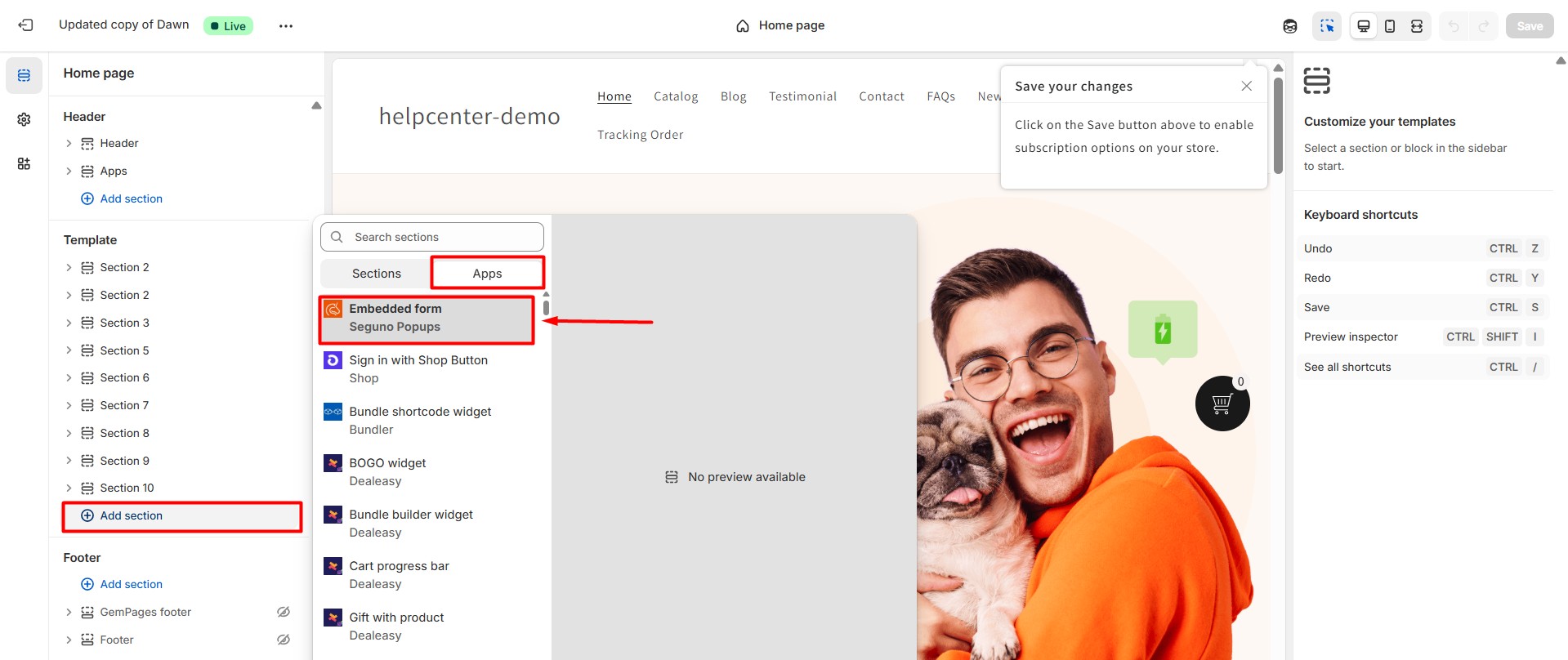Image resolution: width=1568 pixels, height=660 pixels.
Task: Click the app list scrollbar thumb
Action: pyautogui.click(x=546, y=308)
